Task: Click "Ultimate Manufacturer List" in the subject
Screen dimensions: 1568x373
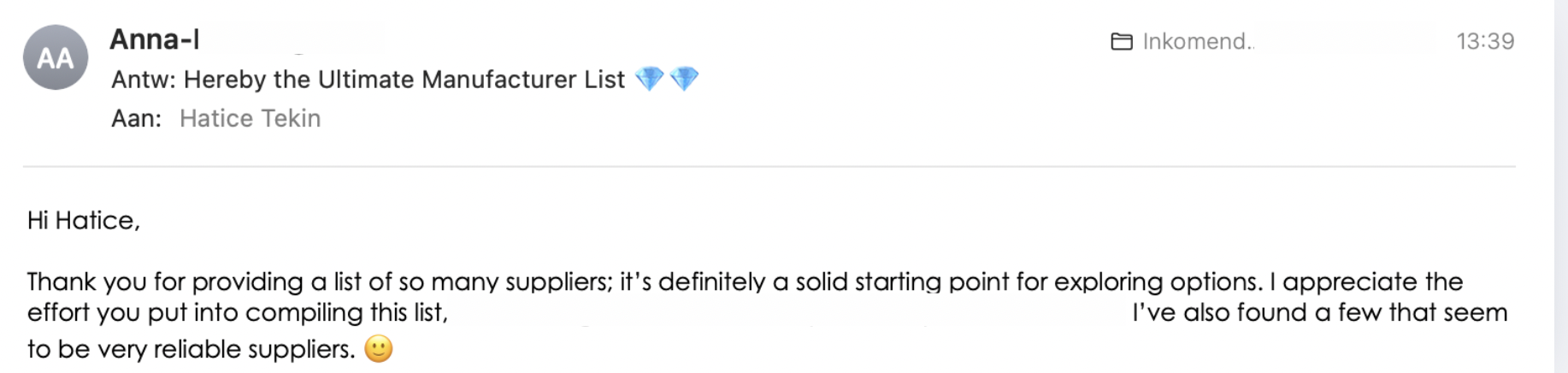Action: (471, 80)
